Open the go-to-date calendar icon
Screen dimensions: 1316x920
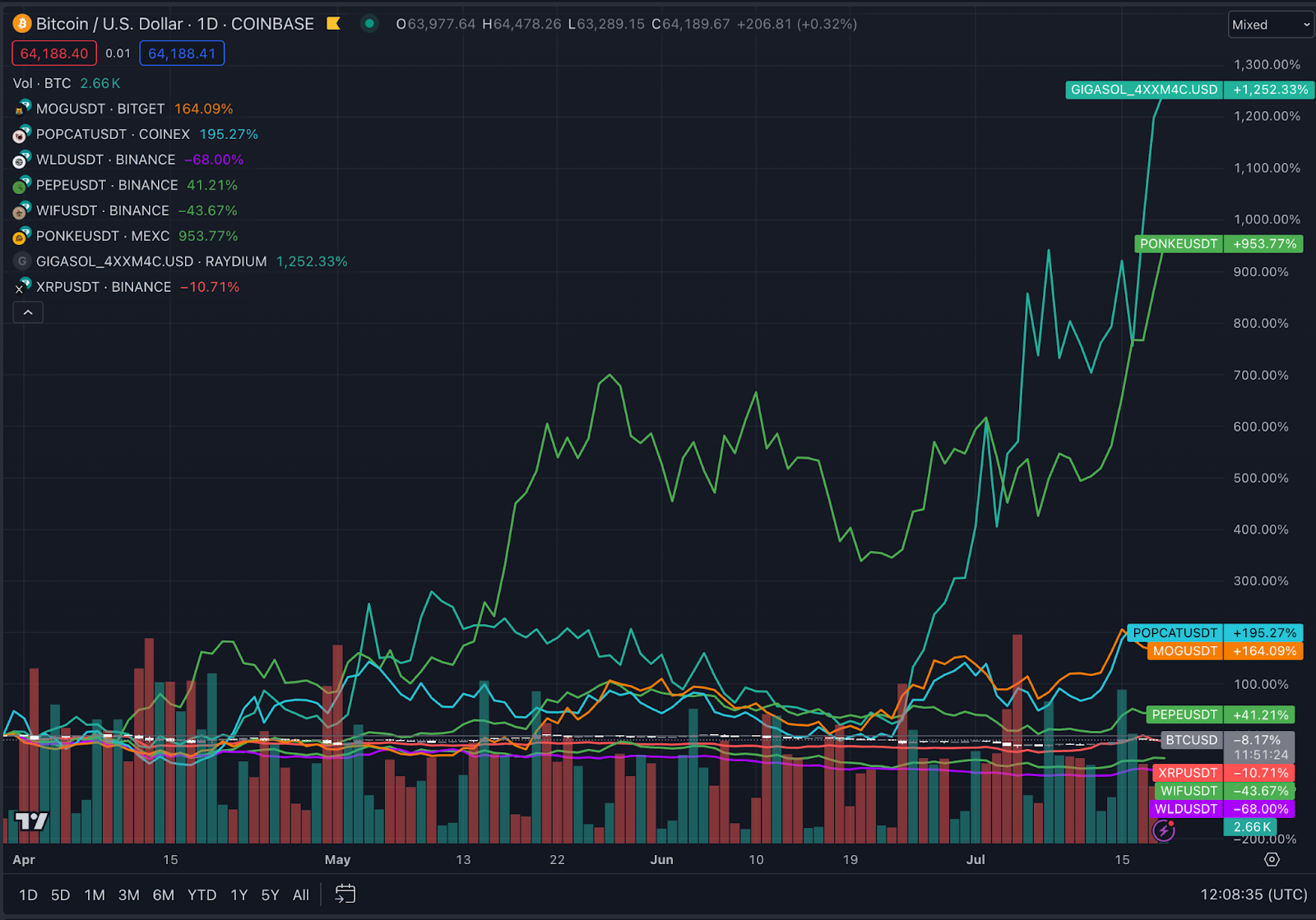point(345,894)
